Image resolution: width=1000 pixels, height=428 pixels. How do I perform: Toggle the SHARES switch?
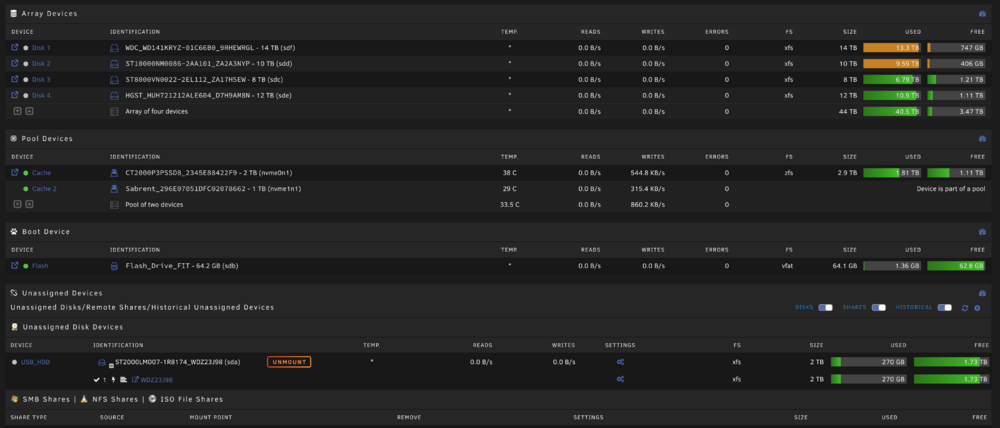point(879,307)
